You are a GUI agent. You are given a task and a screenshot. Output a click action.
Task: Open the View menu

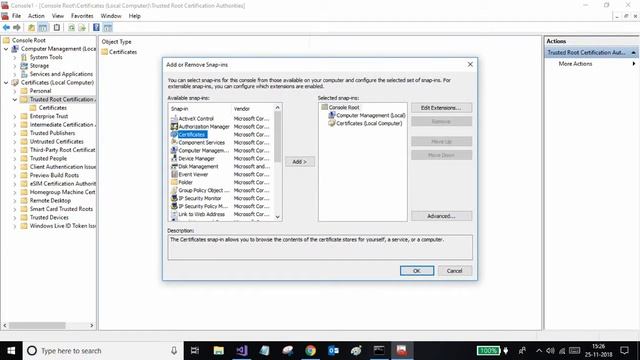tap(58, 16)
